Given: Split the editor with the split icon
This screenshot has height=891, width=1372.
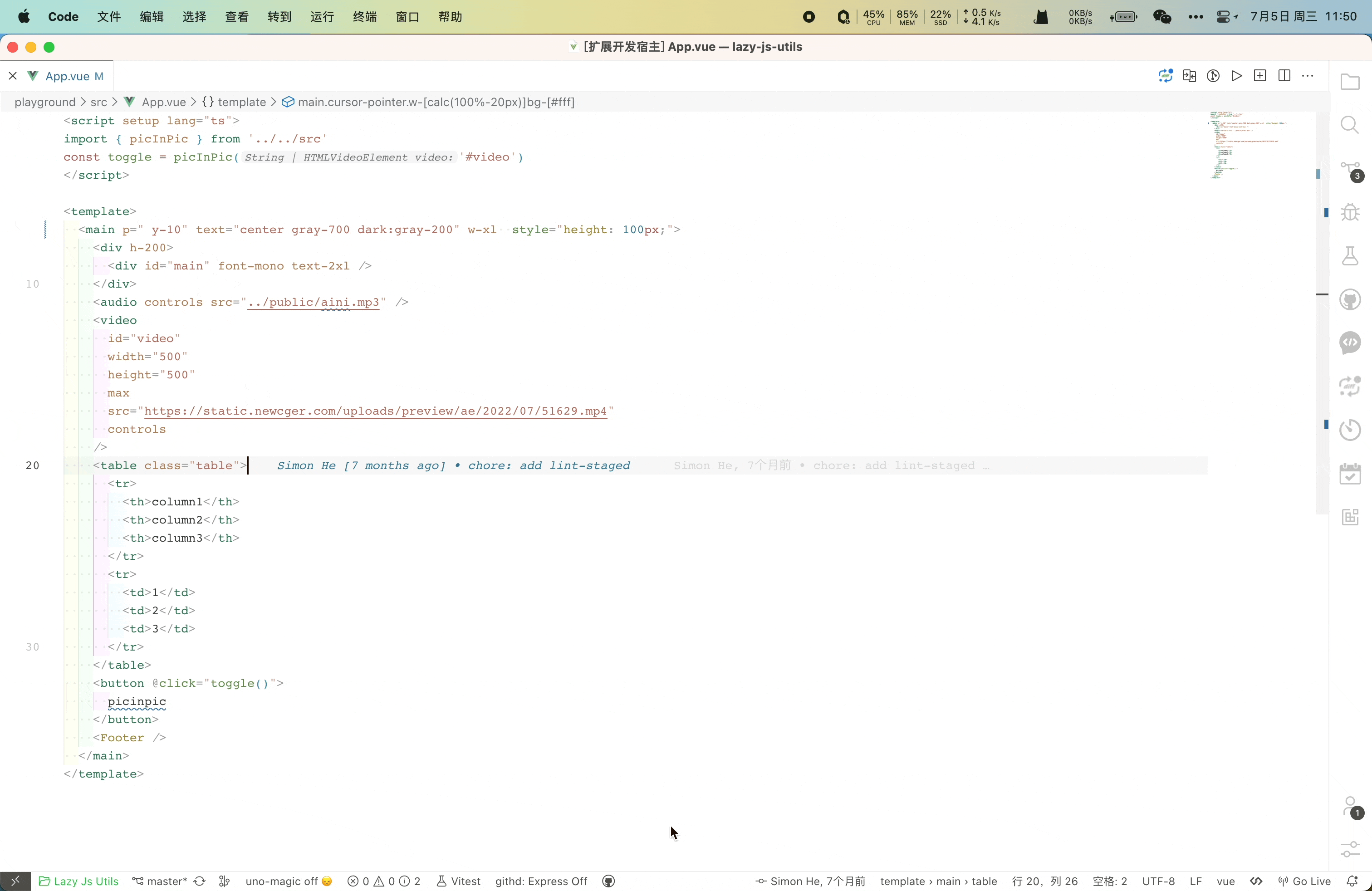Looking at the screenshot, I should click(x=1285, y=75).
